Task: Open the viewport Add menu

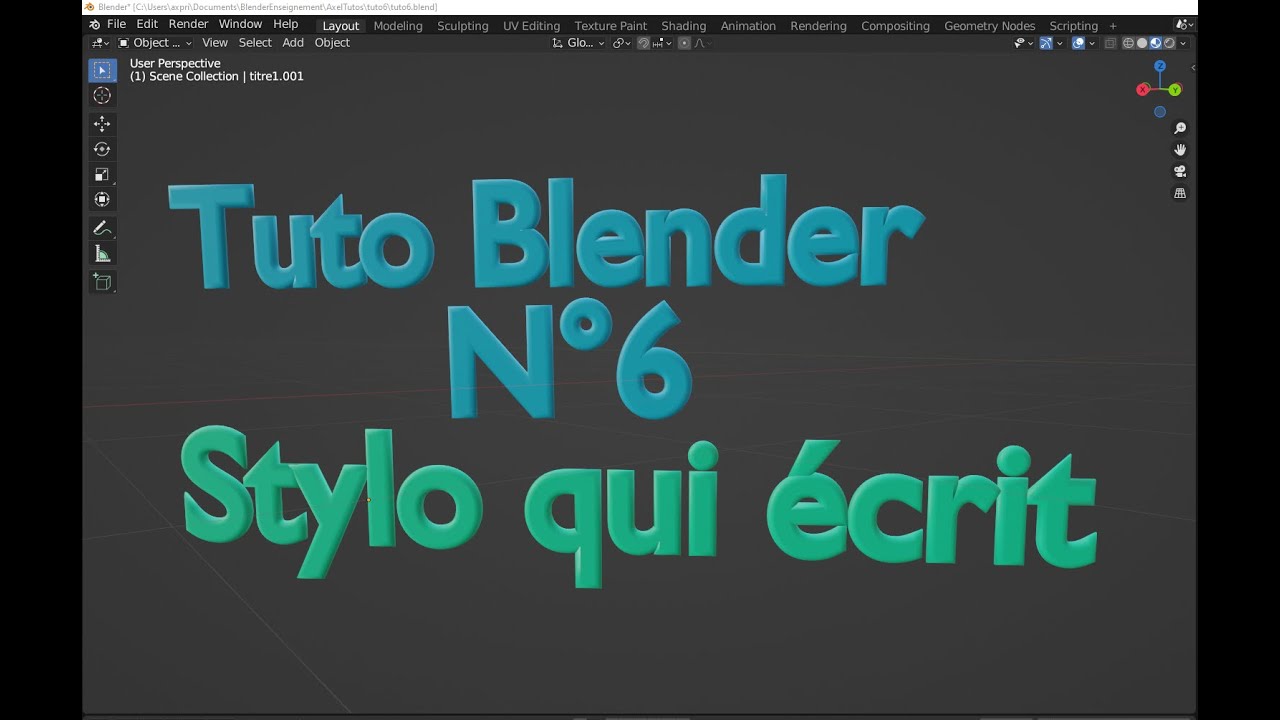Action: 293,43
